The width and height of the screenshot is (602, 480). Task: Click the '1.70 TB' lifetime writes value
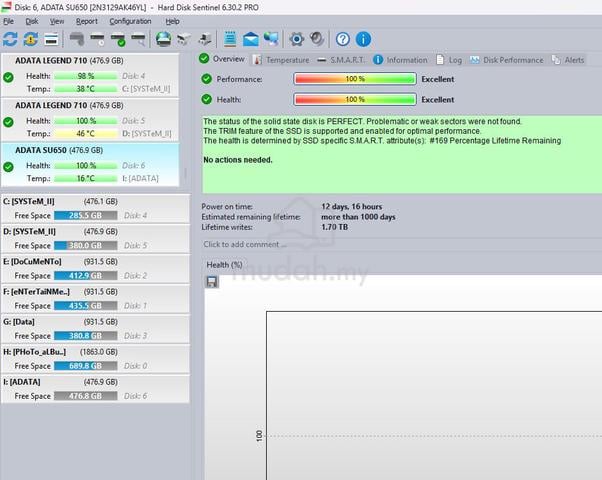335,227
